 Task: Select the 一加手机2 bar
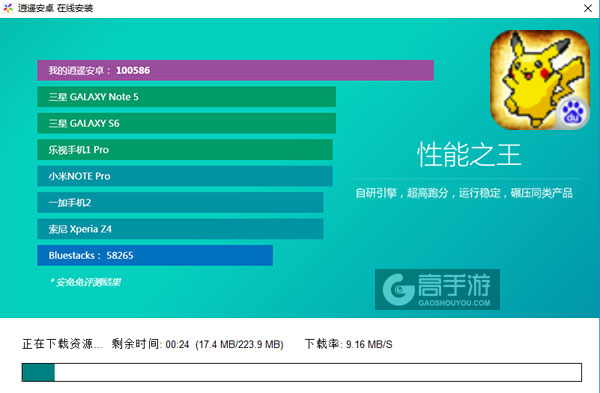coord(180,202)
